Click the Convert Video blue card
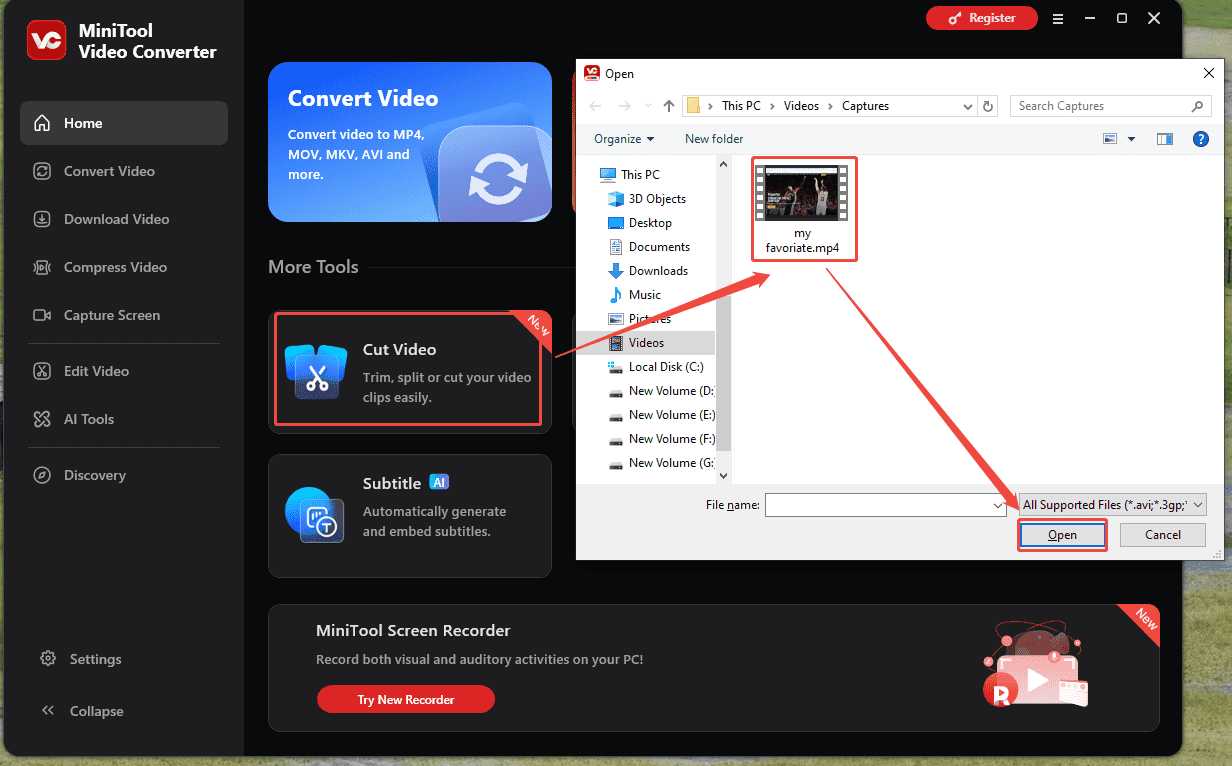1232x766 pixels. (410, 142)
